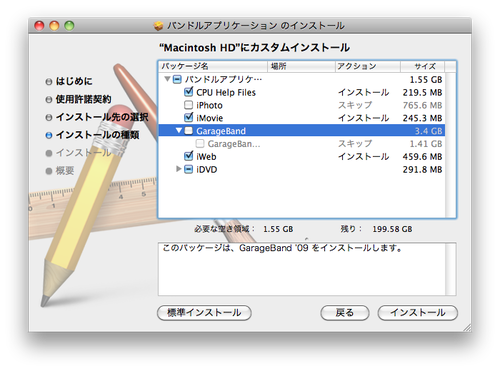Click the 245.3 MB size value

click(x=422, y=118)
